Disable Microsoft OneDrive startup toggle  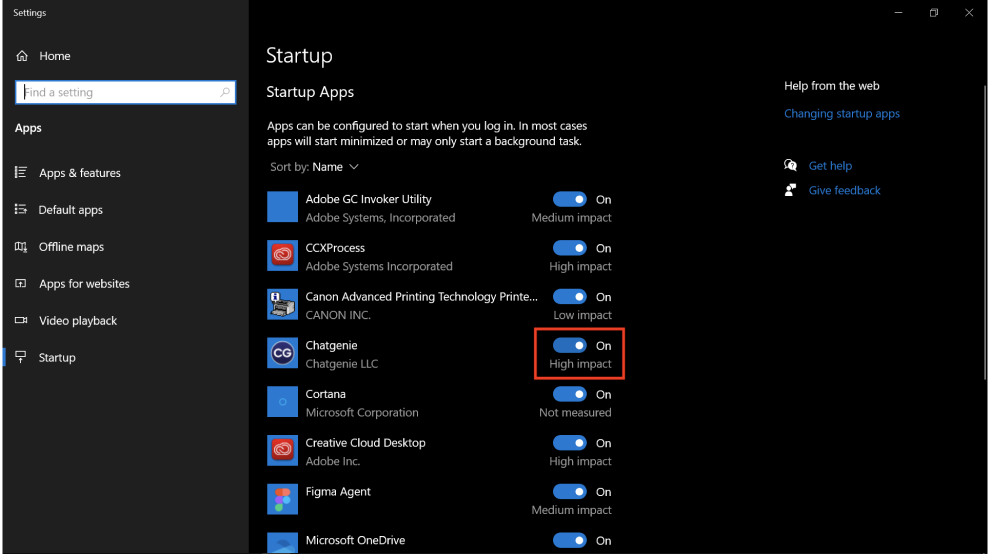570,540
